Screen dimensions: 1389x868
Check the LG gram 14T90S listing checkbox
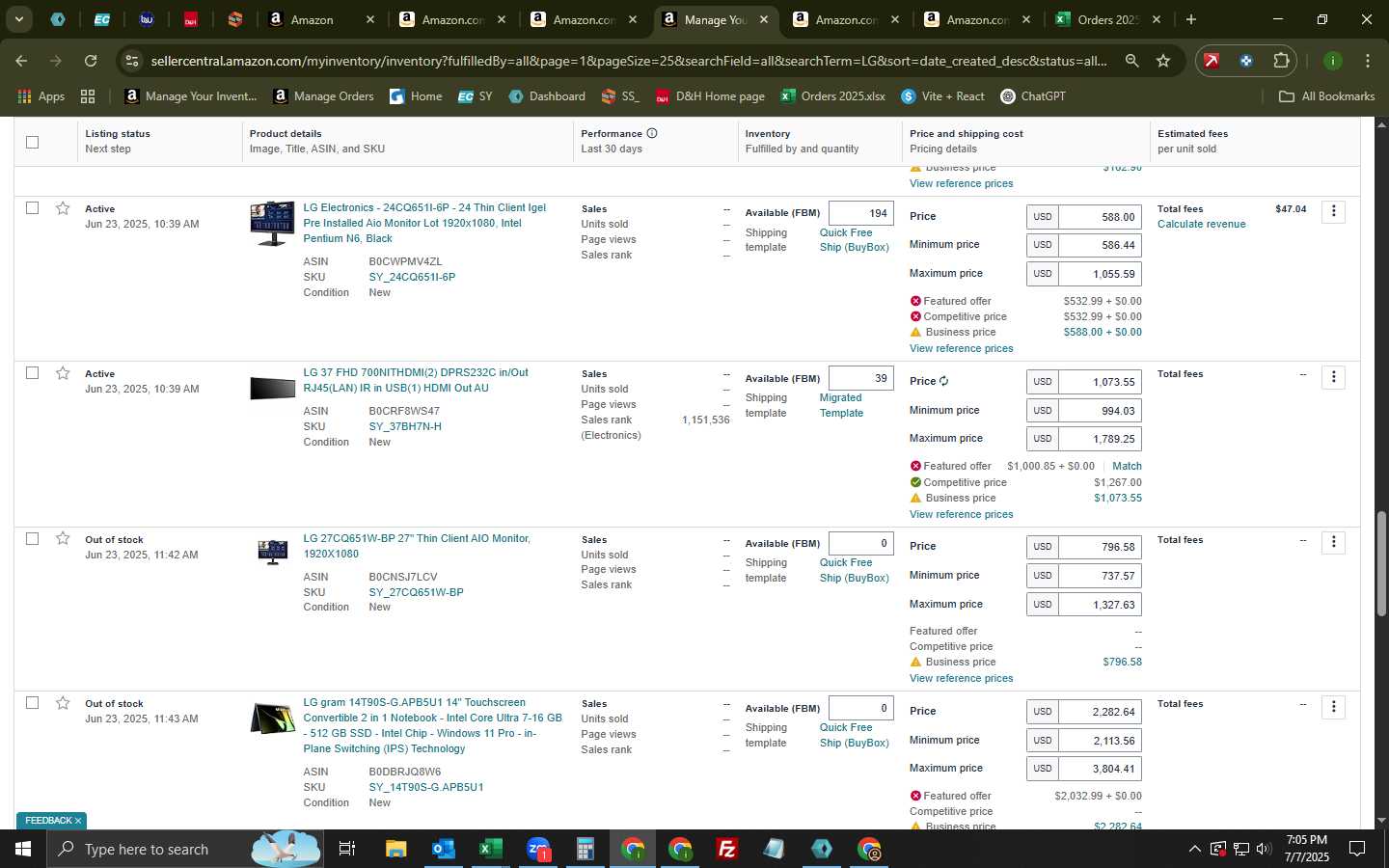tap(32, 703)
